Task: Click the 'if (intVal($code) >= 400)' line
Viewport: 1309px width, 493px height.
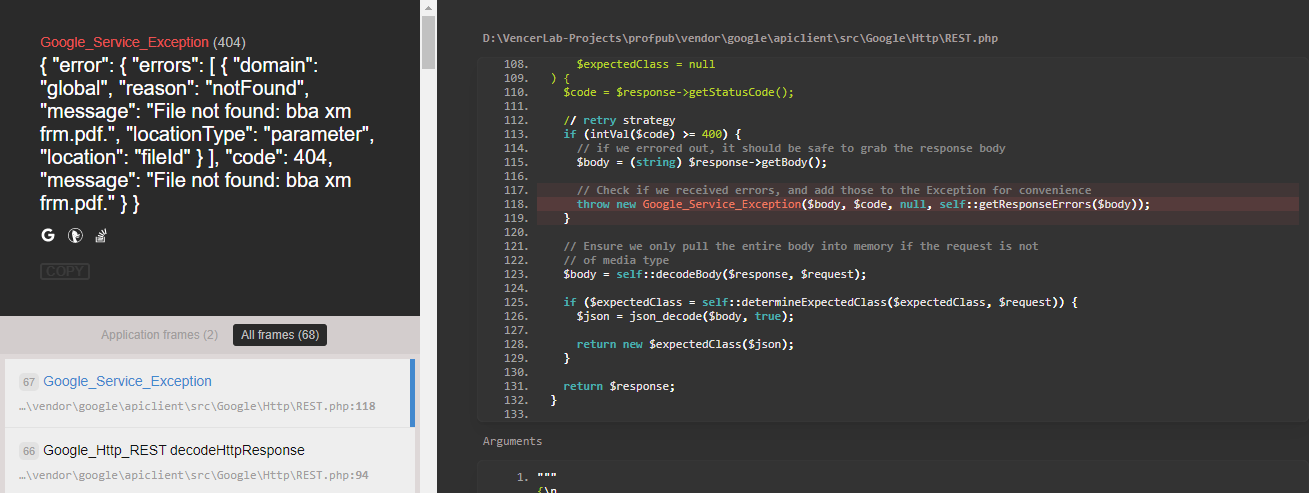Action: [652, 134]
